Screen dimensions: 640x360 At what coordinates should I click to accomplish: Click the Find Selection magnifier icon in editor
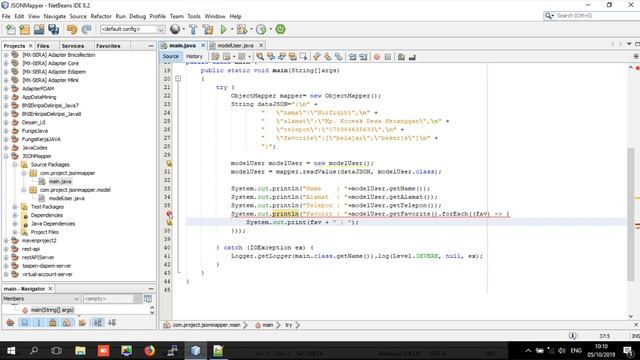coord(260,57)
